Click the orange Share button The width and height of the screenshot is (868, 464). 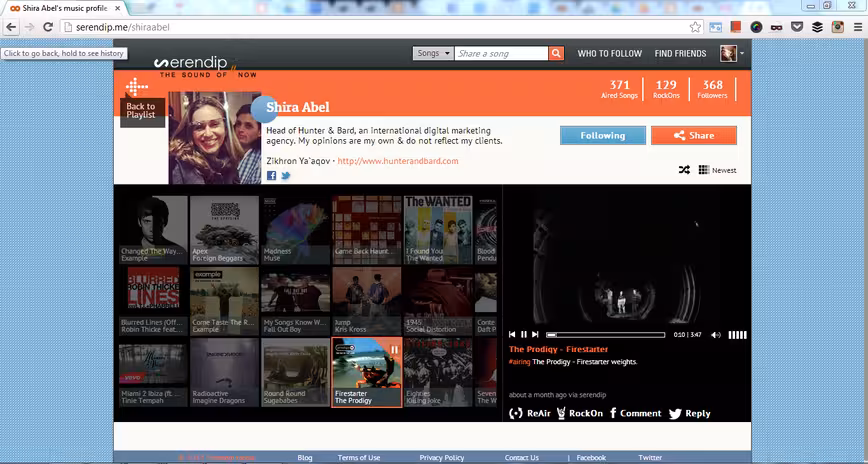(694, 135)
